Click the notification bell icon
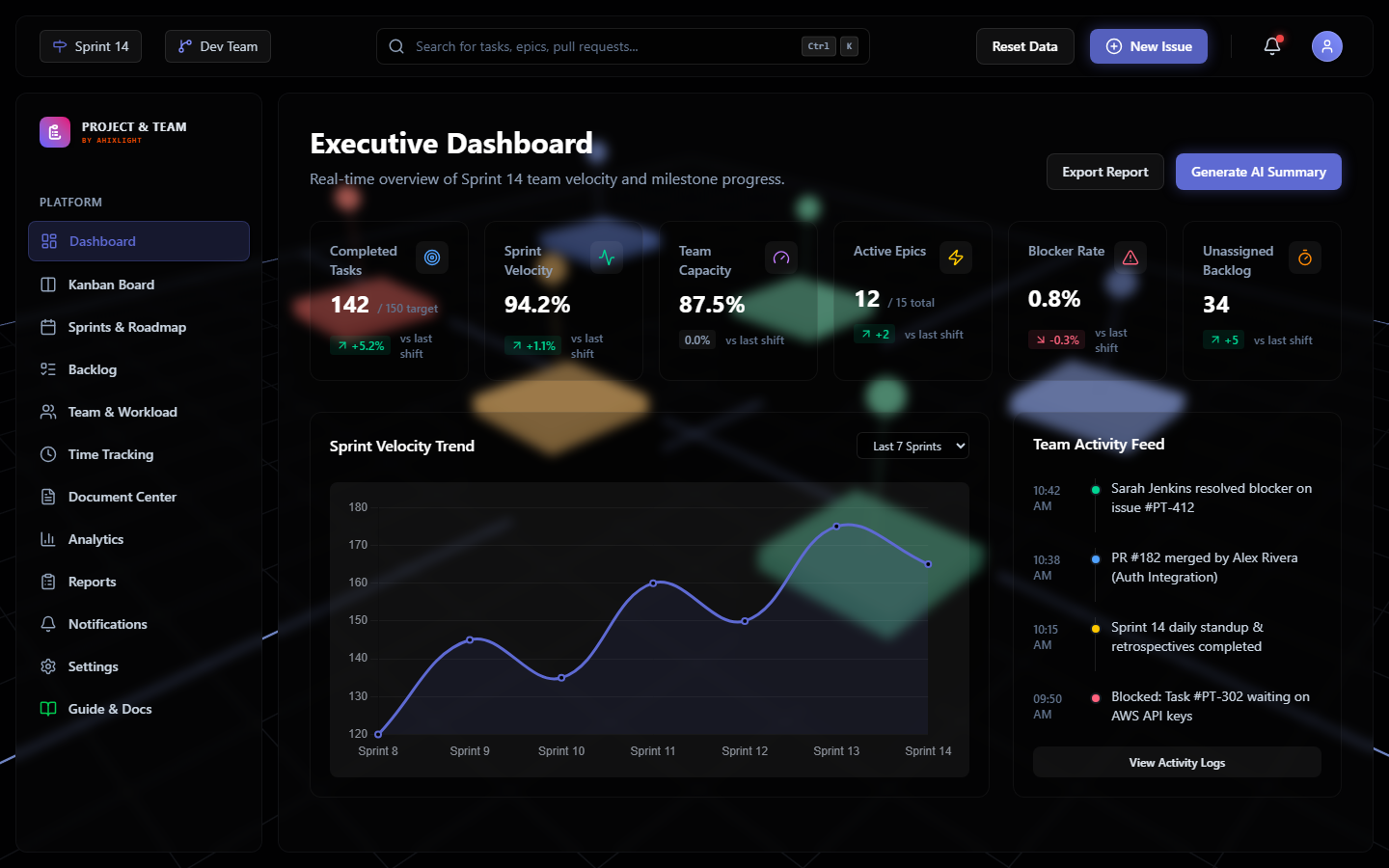1389x868 pixels. [1272, 46]
